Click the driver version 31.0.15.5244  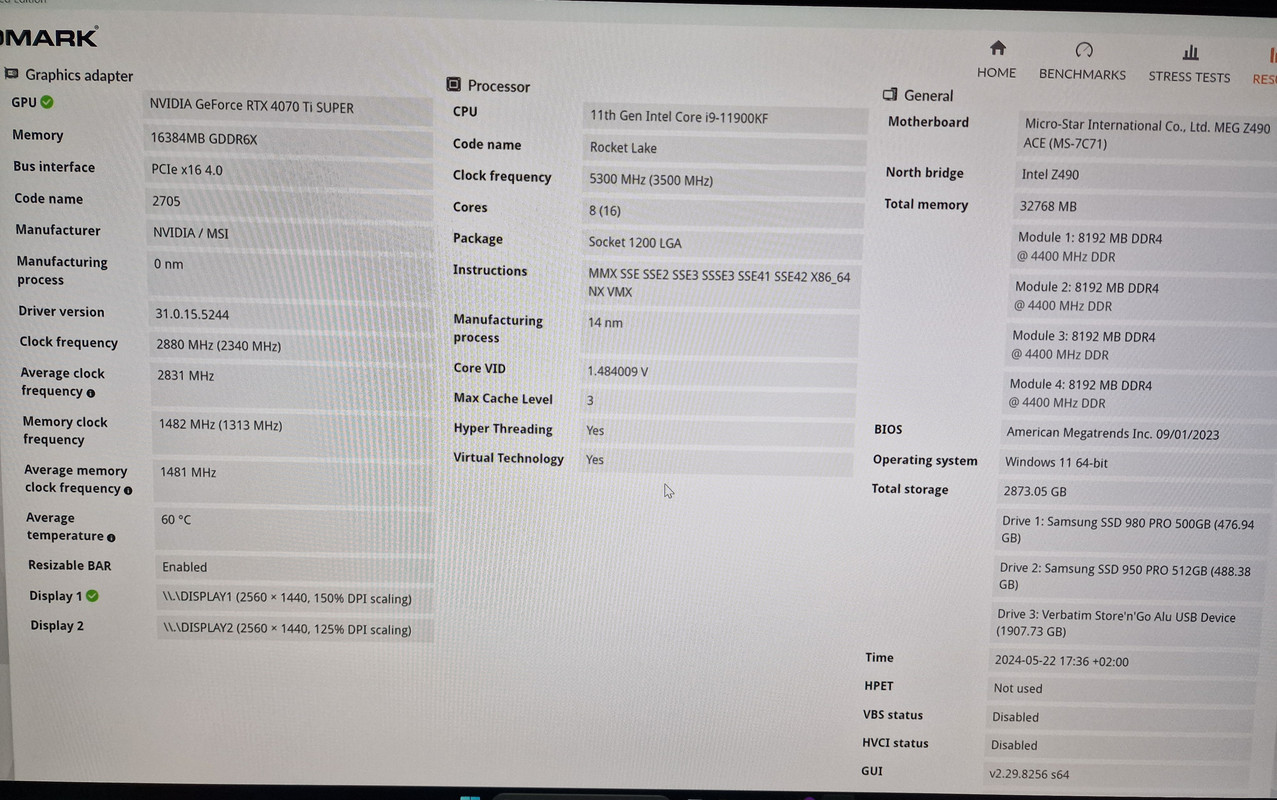pyautogui.click(x=192, y=314)
